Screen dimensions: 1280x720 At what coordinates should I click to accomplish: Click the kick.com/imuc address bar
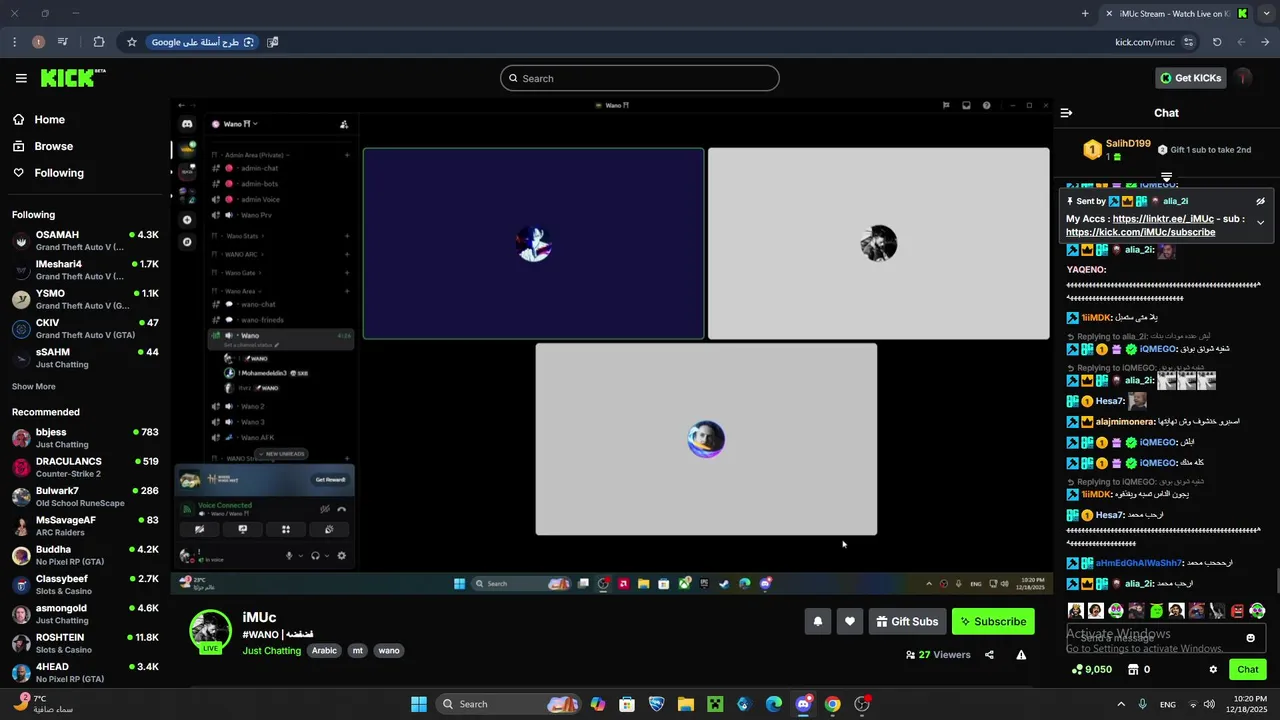(x=1144, y=42)
